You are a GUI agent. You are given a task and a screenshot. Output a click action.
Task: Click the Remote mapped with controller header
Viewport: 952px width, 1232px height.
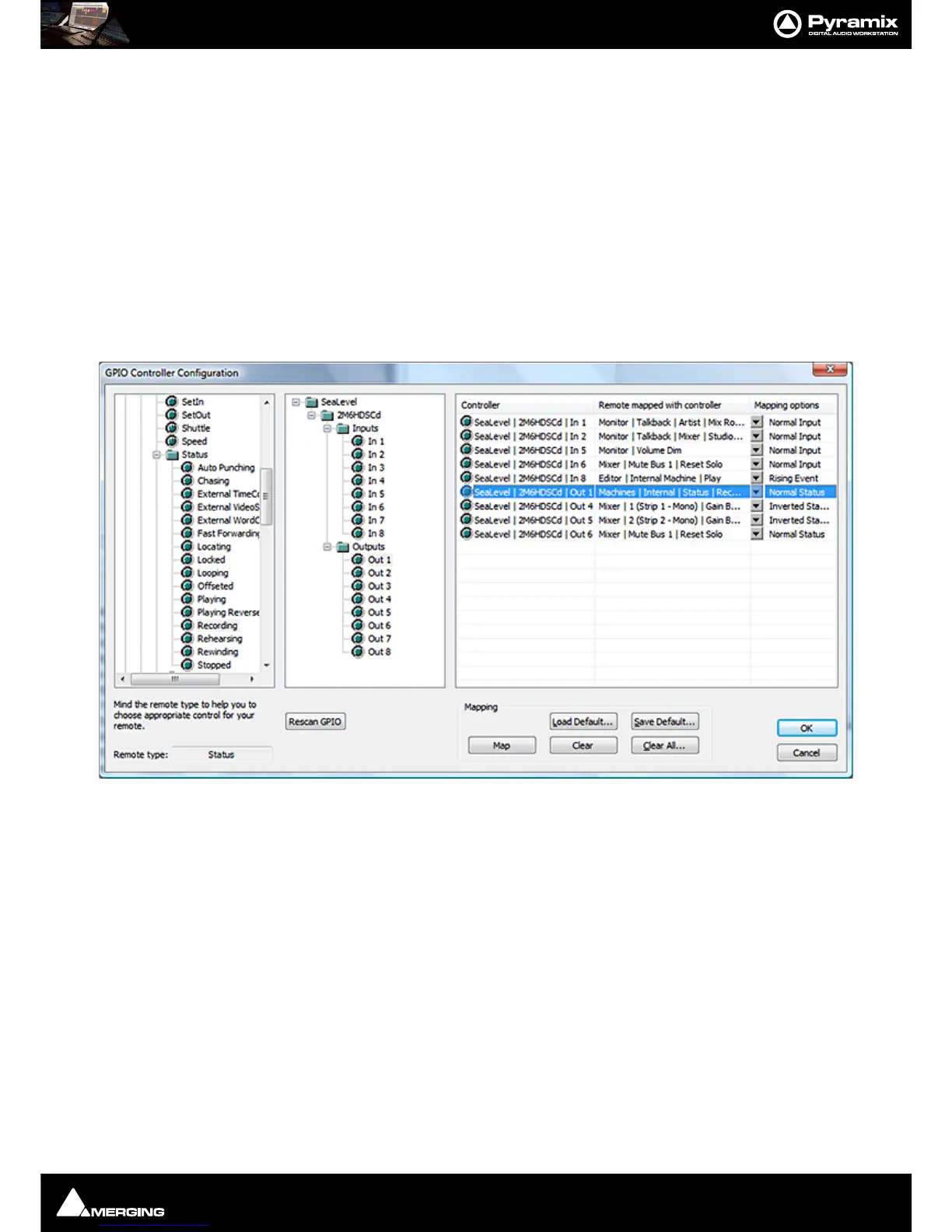[x=673, y=405]
